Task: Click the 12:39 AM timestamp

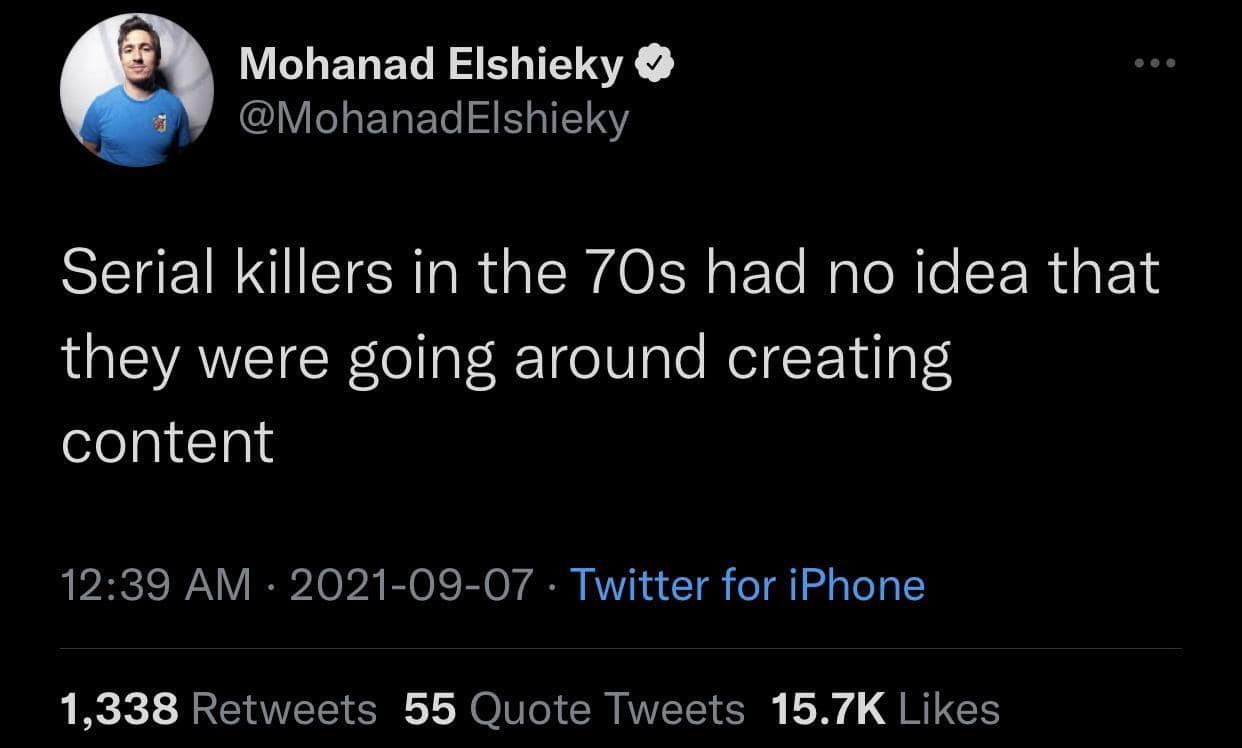Action: [x=156, y=585]
